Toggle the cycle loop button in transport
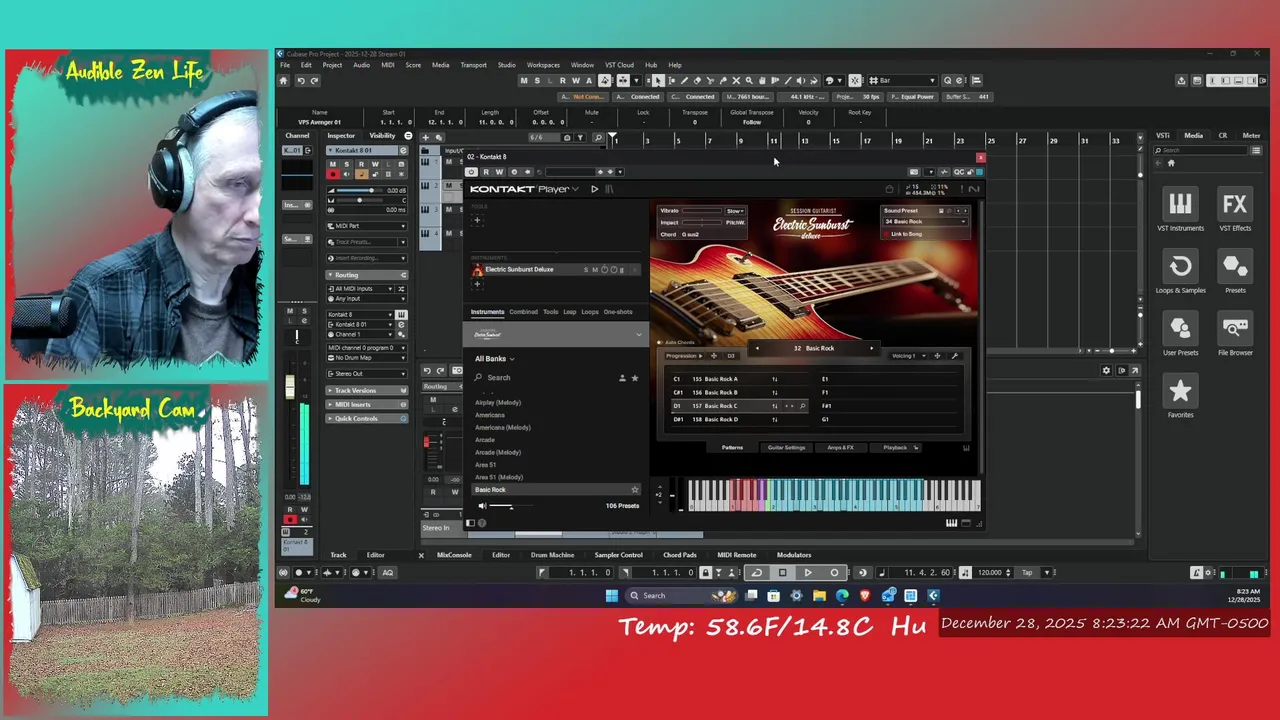The image size is (1280, 720). (x=756, y=572)
